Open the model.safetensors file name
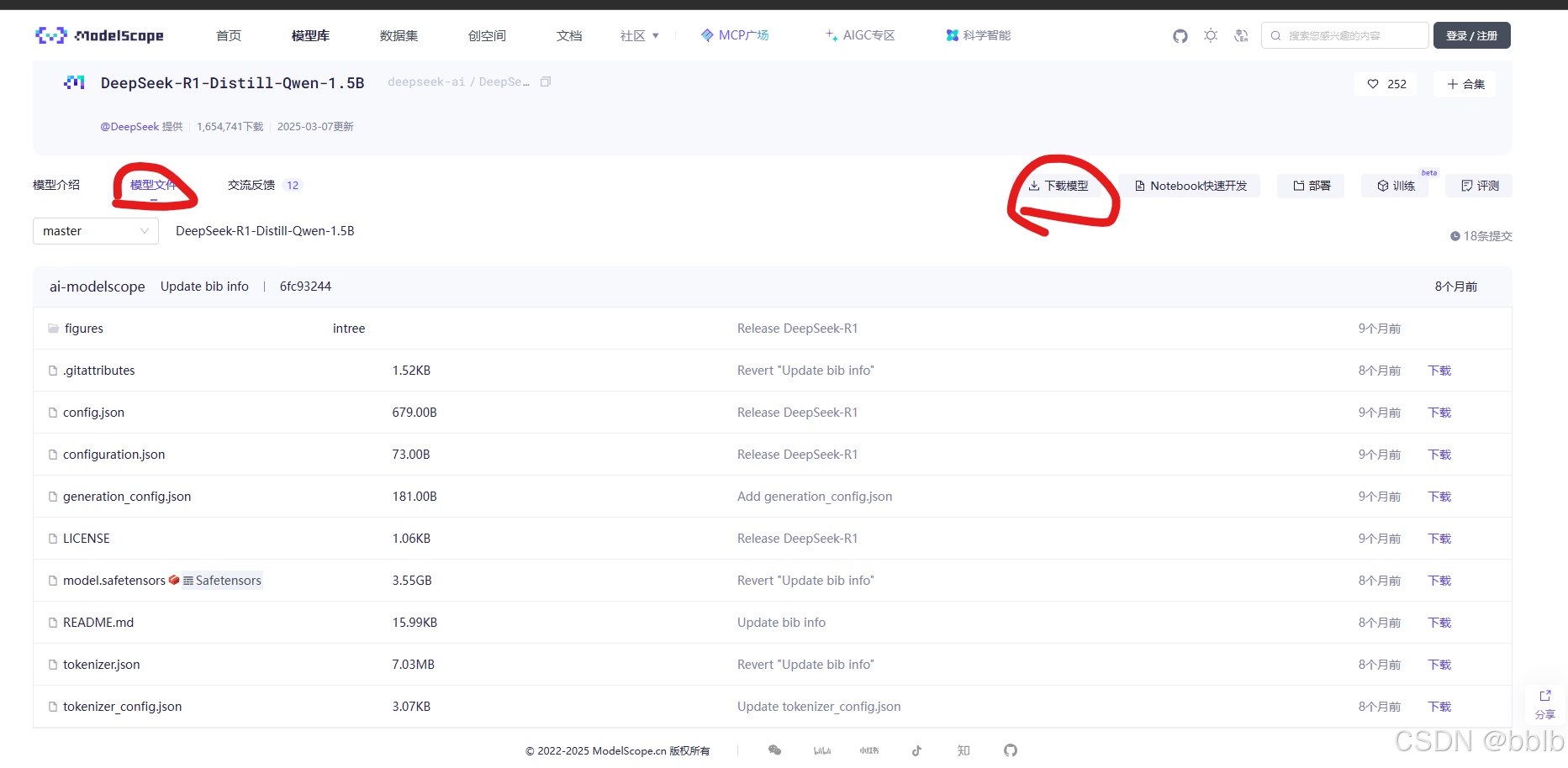1568x768 pixels. pyautogui.click(x=114, y=581)
